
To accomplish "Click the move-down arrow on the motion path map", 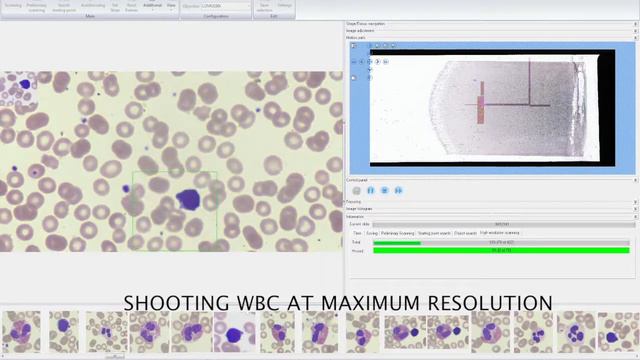I will point(369,70).
